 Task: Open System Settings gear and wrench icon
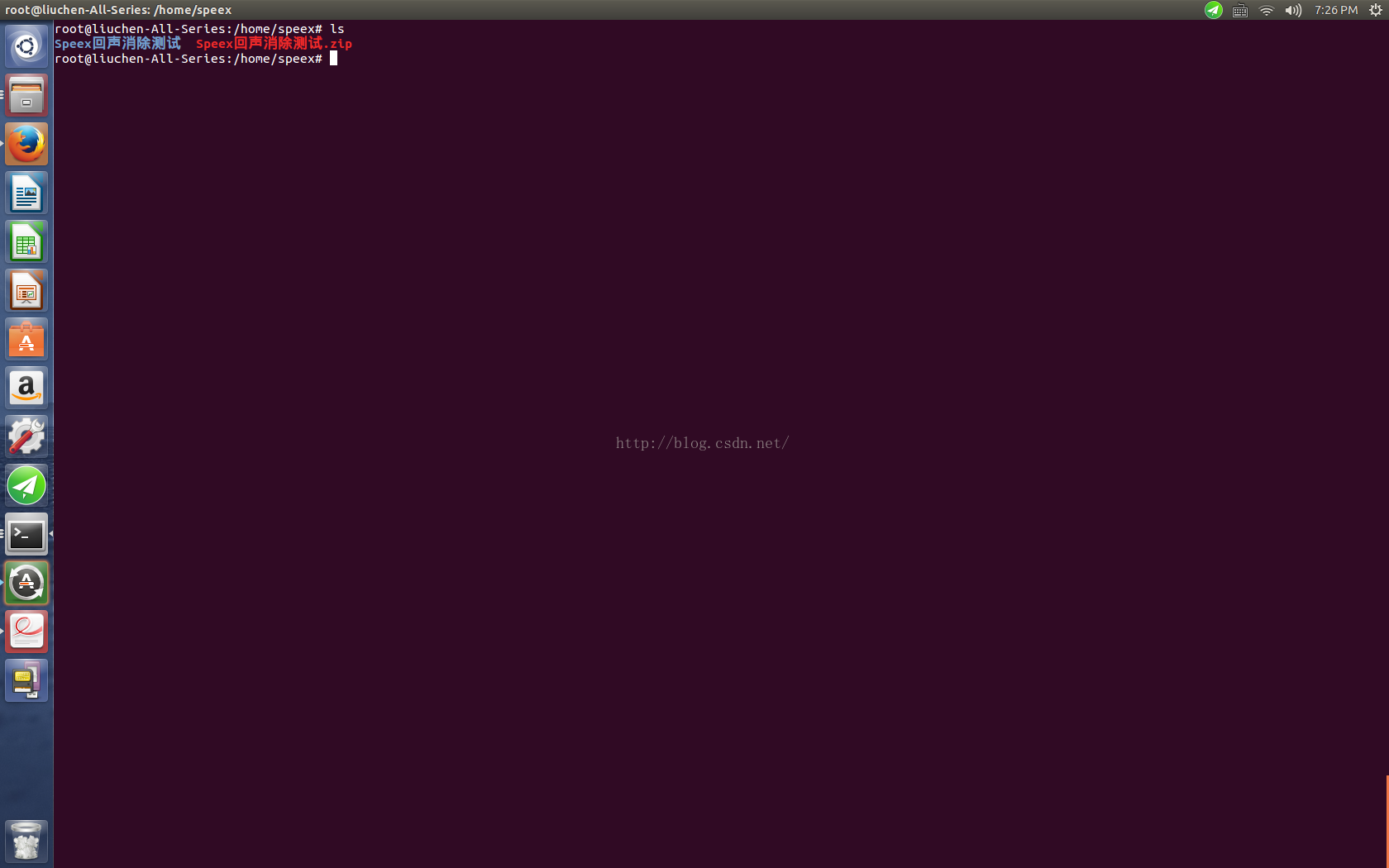[x=26, y=436]
